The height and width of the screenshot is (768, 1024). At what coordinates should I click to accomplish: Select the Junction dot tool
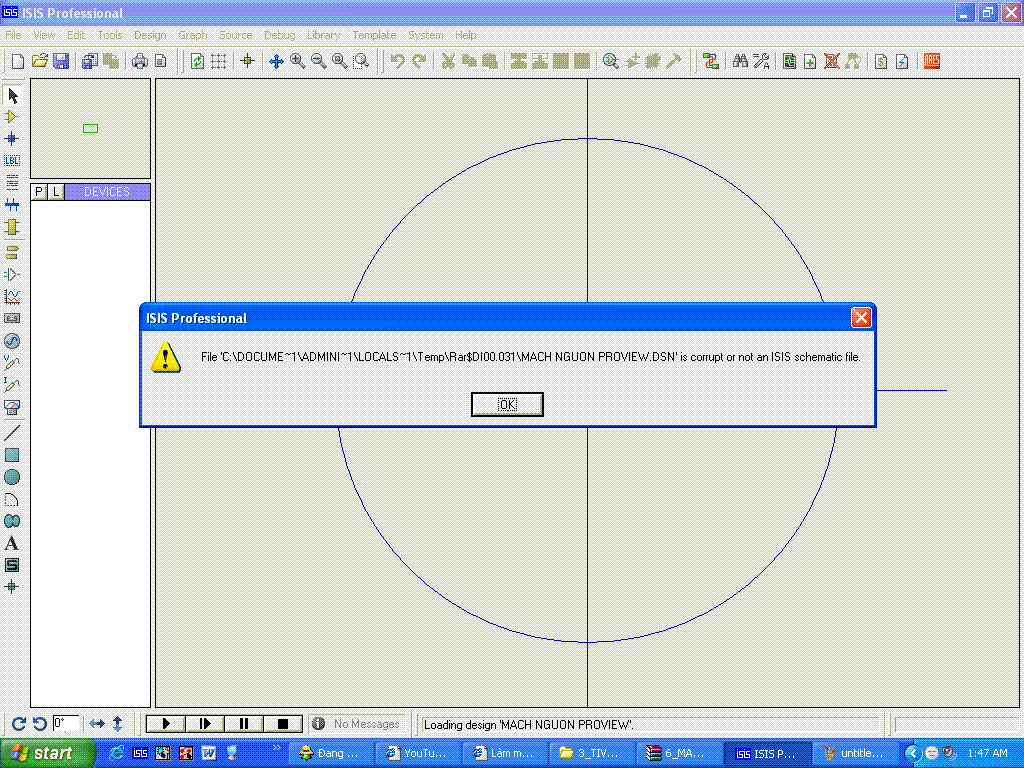click(x=12, y=138)
